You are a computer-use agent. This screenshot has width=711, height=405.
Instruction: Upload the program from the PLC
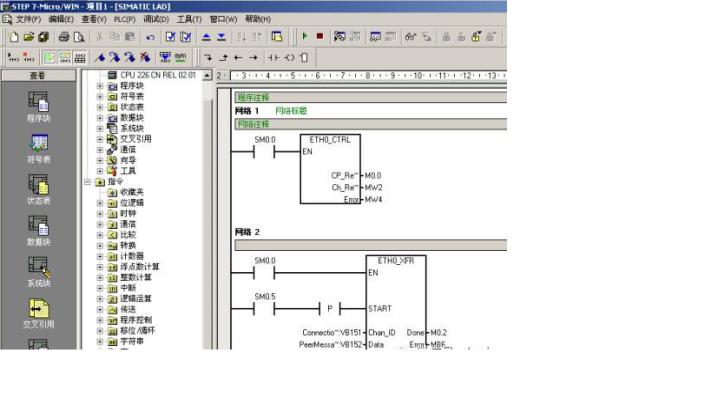206,37
